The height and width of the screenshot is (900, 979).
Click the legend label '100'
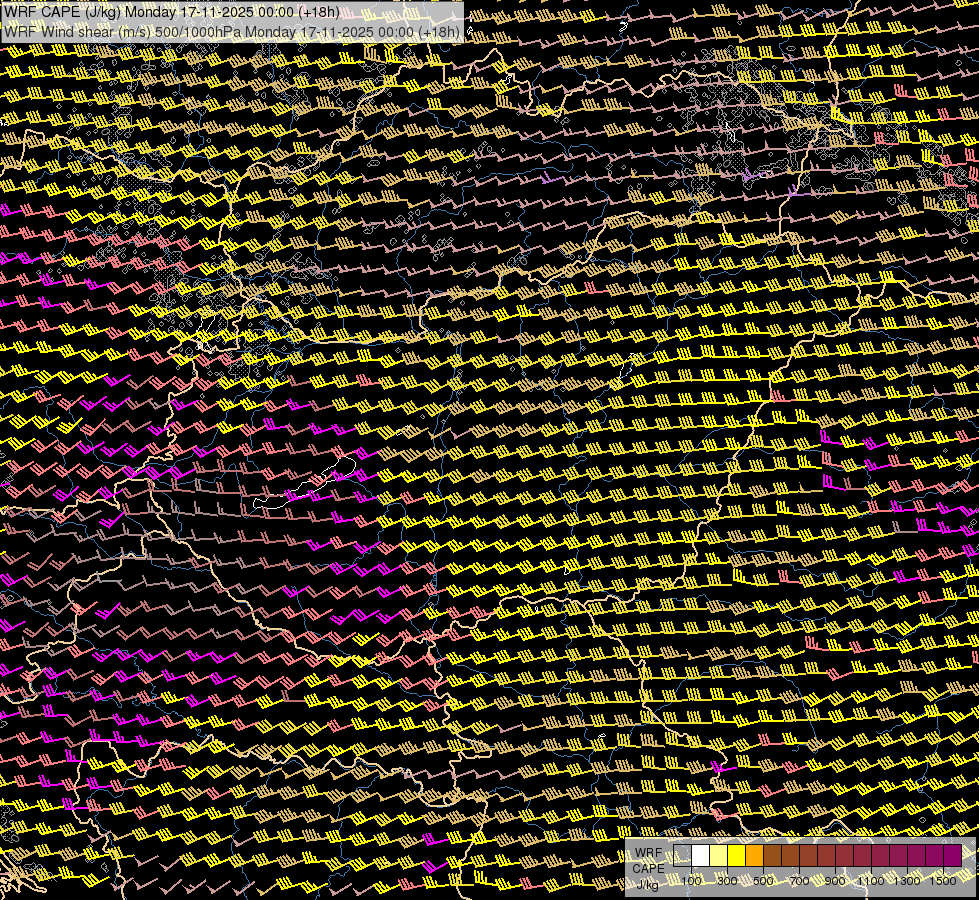point(691,881)
